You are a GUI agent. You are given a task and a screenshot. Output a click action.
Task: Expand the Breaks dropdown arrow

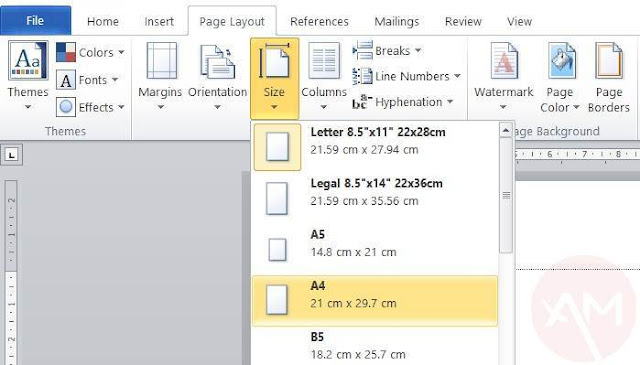pyautogui.click(x=418, y=51)
